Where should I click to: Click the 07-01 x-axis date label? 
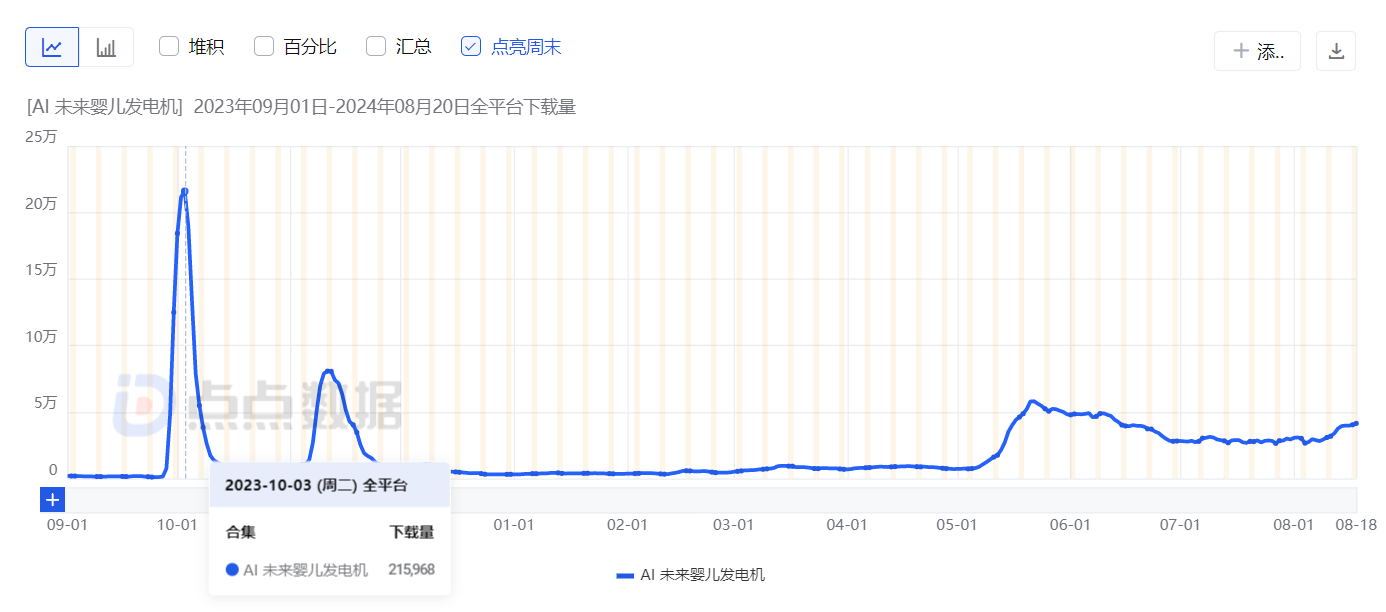1179,525
